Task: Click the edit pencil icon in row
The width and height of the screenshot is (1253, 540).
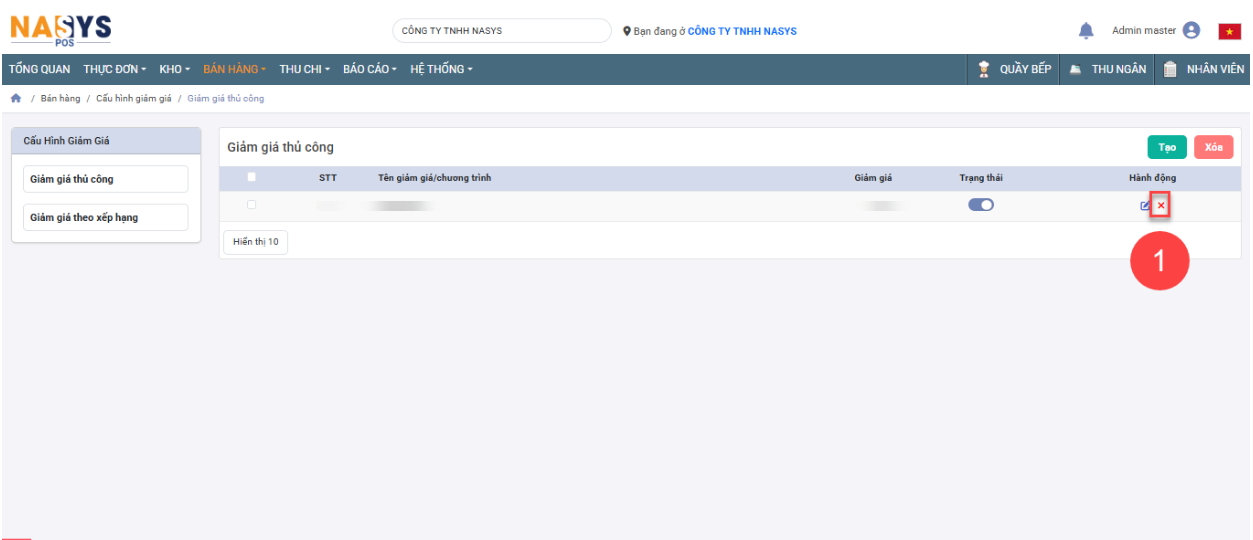Action: pyautogui.click(x=1145, y=206)
